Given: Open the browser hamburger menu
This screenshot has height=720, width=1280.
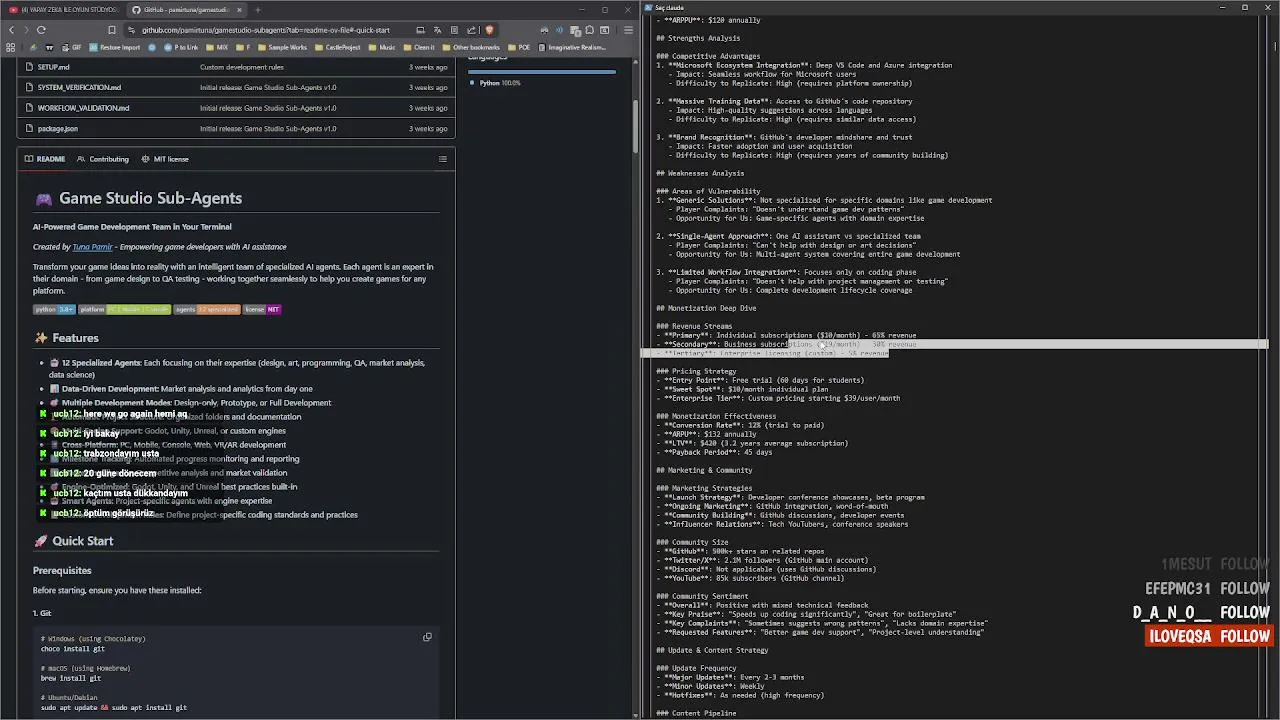Looking at the screenshot, I should pos(629,30).
